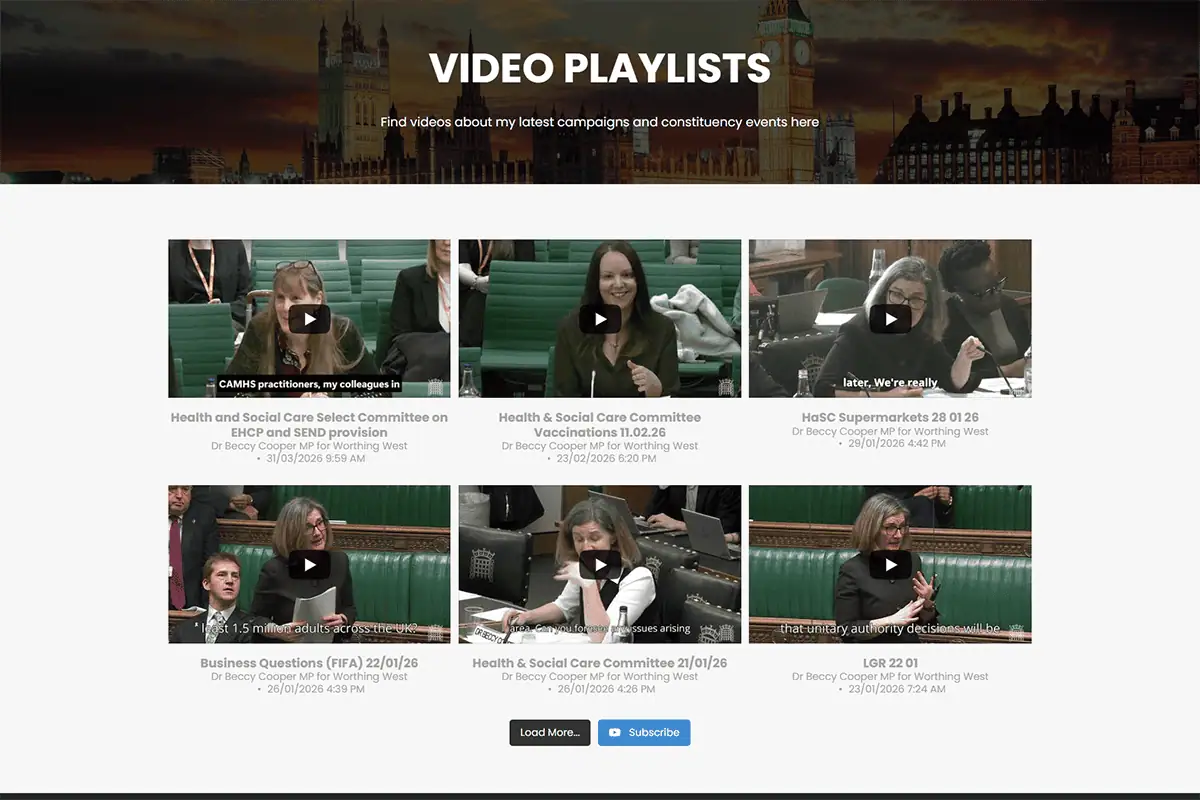Play the HaSC Supermarkets video

890,319
